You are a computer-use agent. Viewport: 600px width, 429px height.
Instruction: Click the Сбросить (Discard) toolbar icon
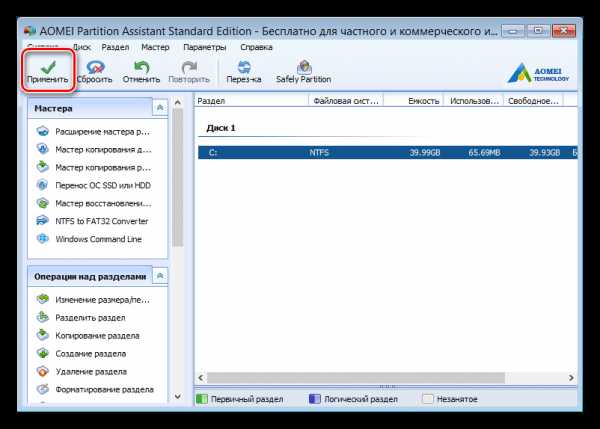pyautogui.click(x=95, y=67)
